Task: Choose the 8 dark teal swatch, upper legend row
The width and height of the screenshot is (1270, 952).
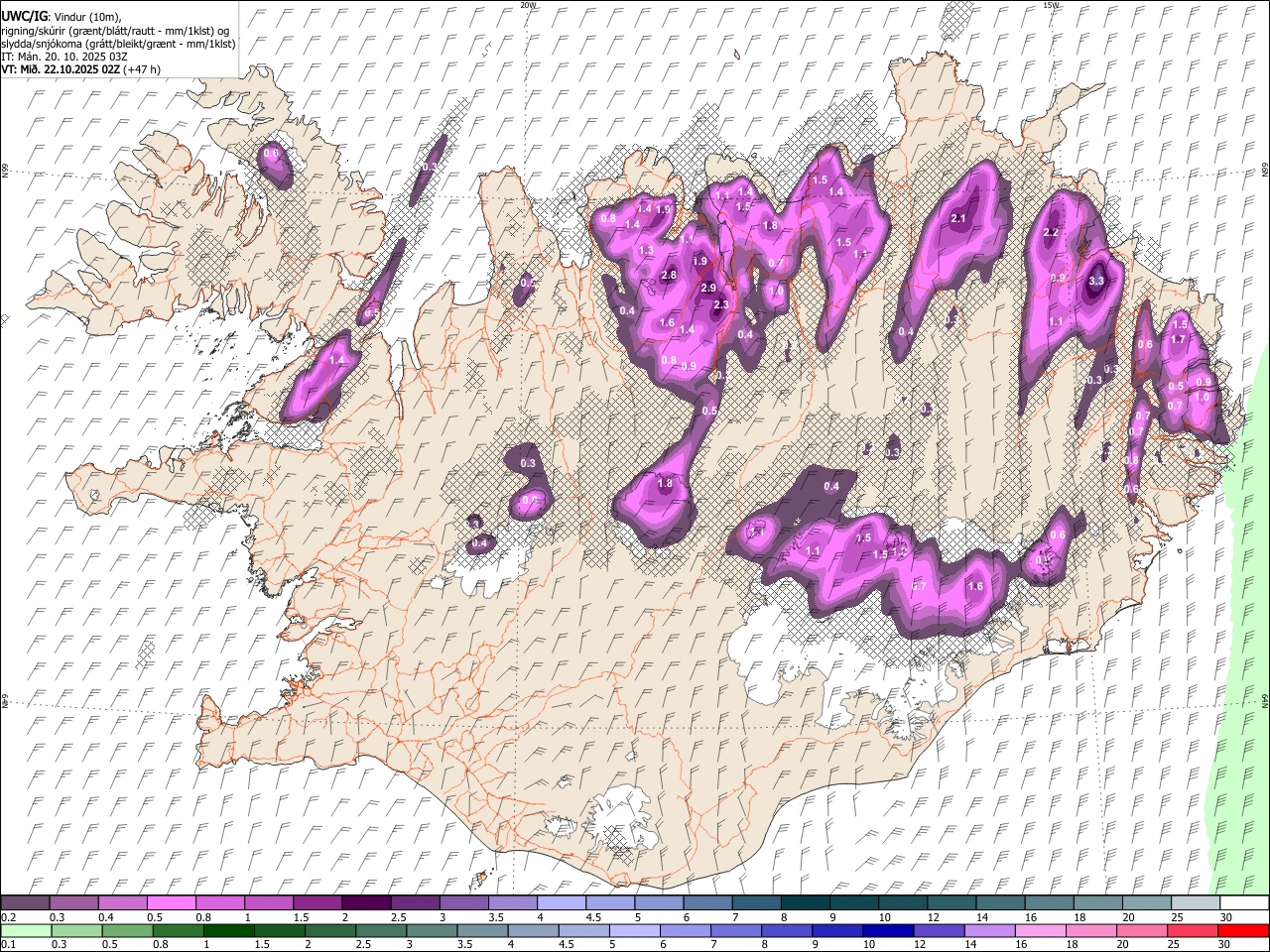Action: [x=806, y=903]
